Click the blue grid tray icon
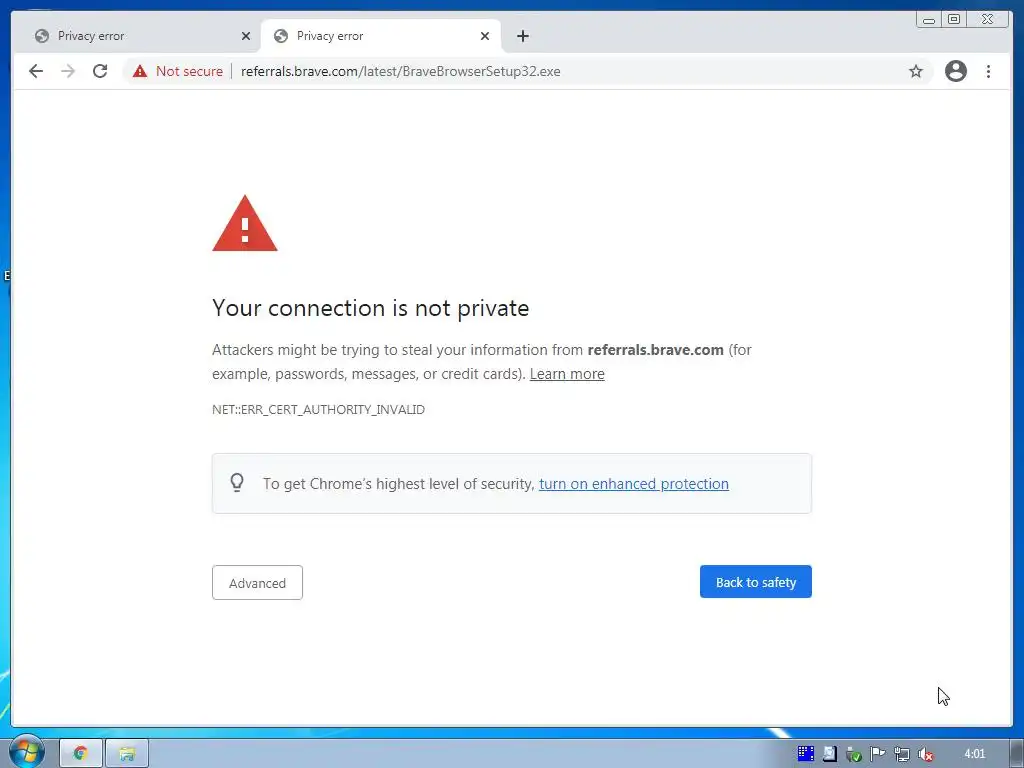This screenshot has width=1024, height=768. 806,754
